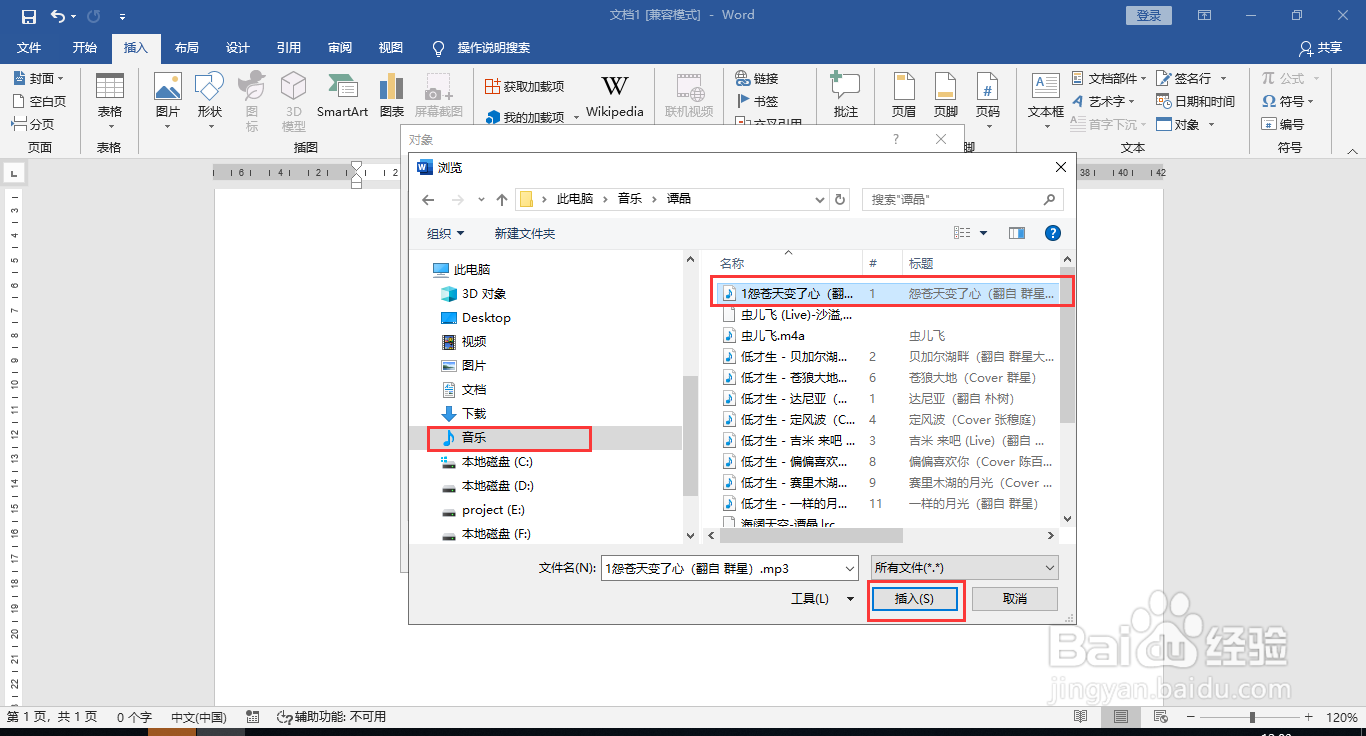Expand the file name history dropdown
This screenshot has width=1366, height=736.
click(850, 568)
